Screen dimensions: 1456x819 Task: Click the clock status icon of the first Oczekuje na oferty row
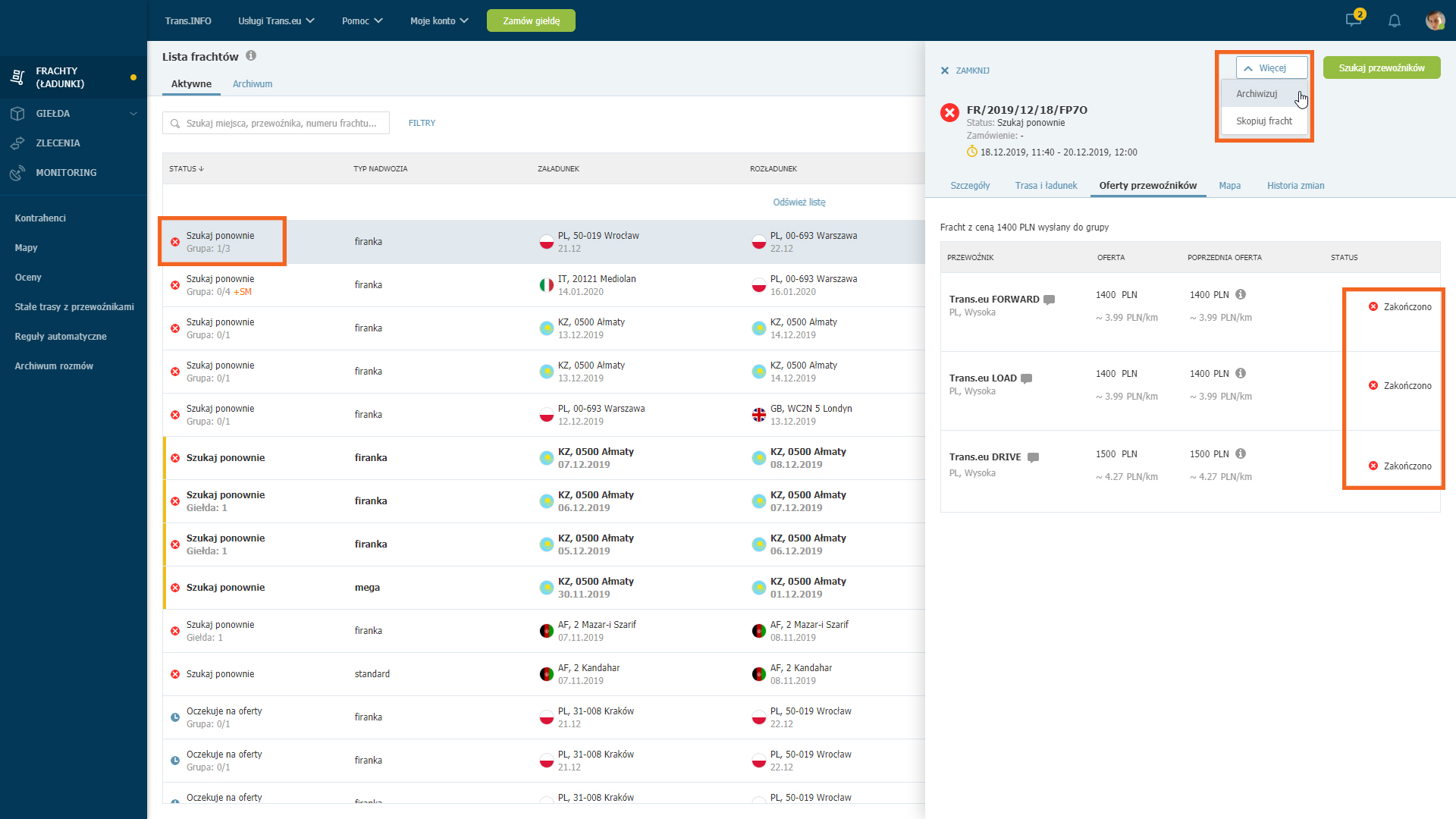click(175, 717)
